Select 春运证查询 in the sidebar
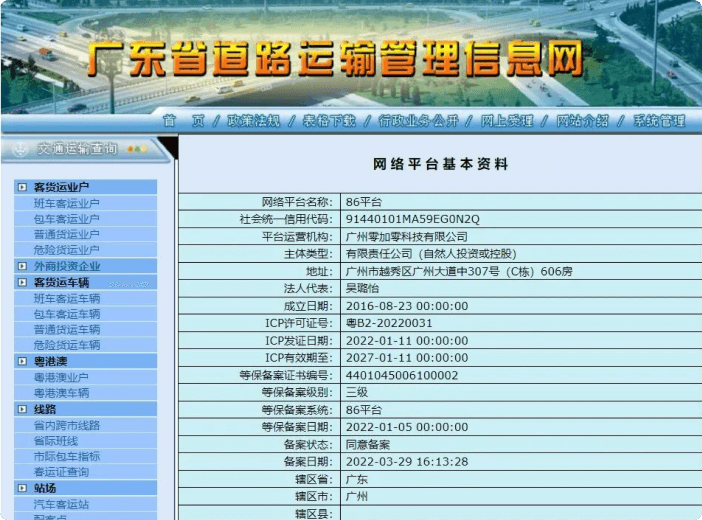 click(x=61, y=472)
